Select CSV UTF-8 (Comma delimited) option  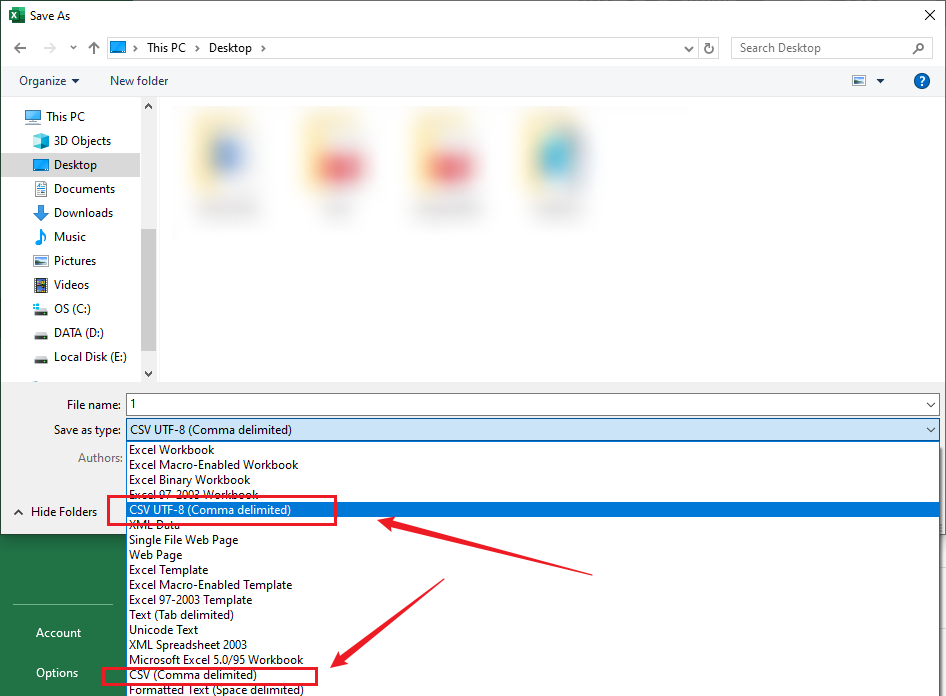coord(533,510)
